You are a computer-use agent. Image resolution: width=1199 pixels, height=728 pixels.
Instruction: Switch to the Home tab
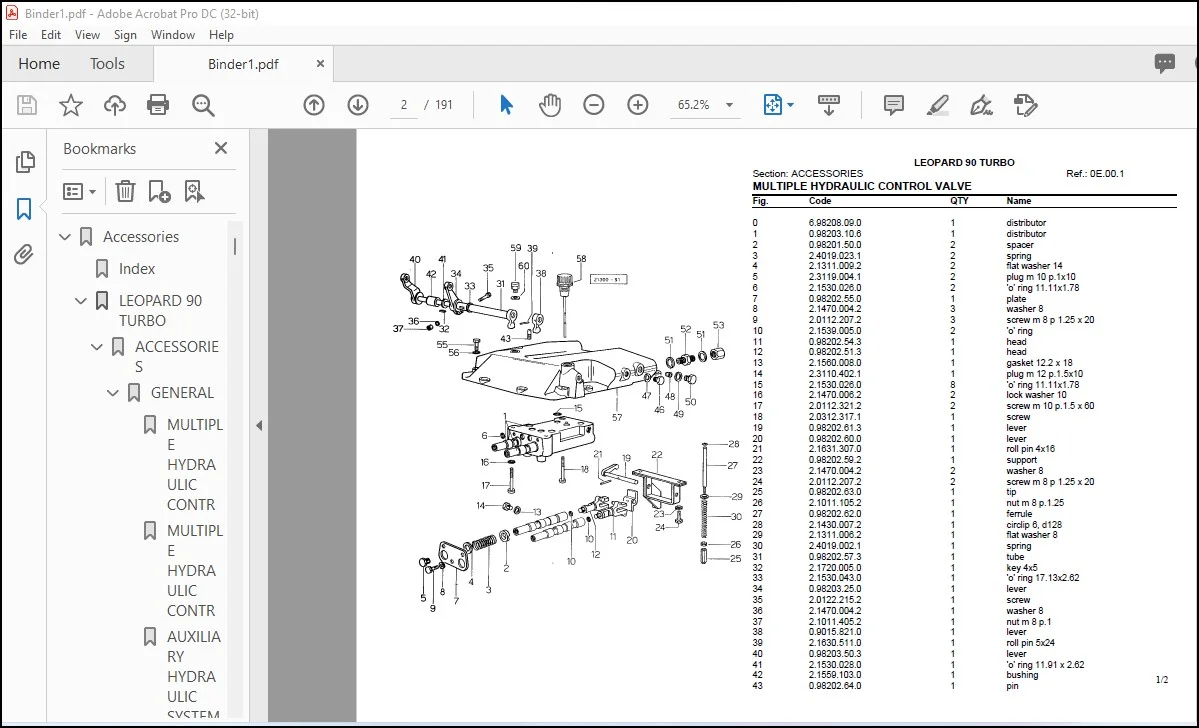(39, 63)
